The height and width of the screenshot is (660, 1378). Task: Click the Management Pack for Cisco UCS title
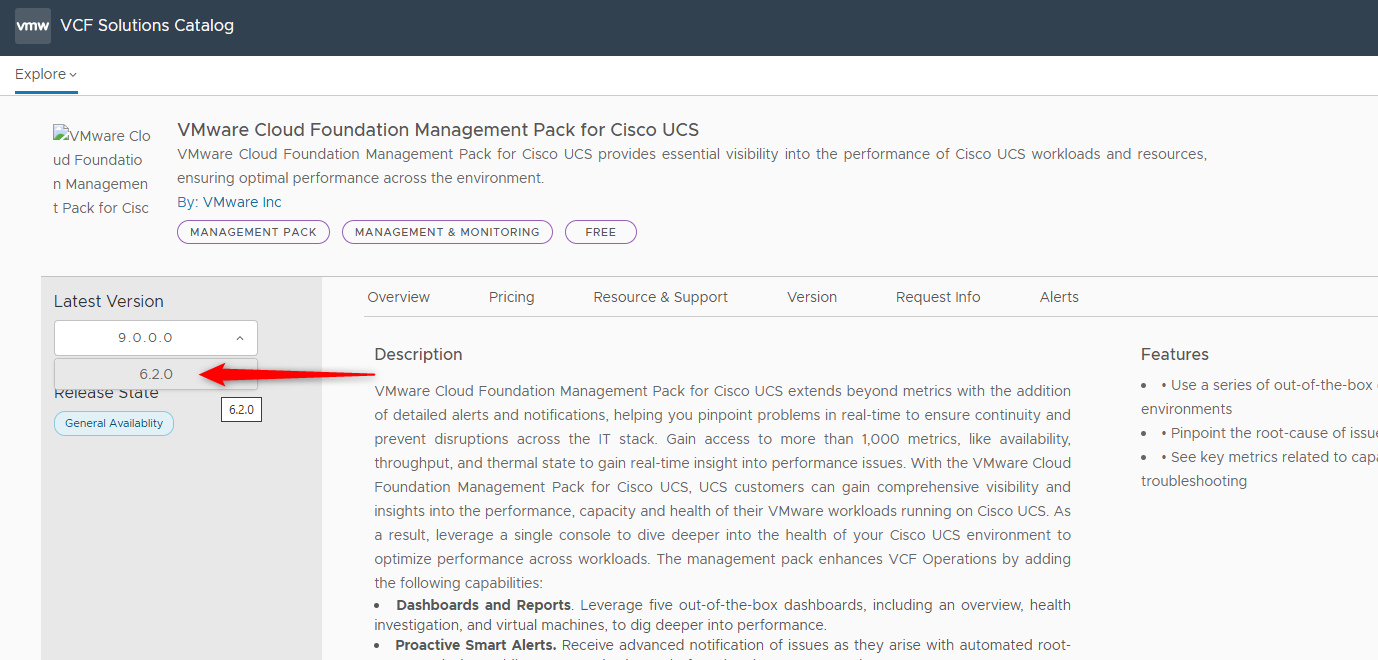click(437, 130)
